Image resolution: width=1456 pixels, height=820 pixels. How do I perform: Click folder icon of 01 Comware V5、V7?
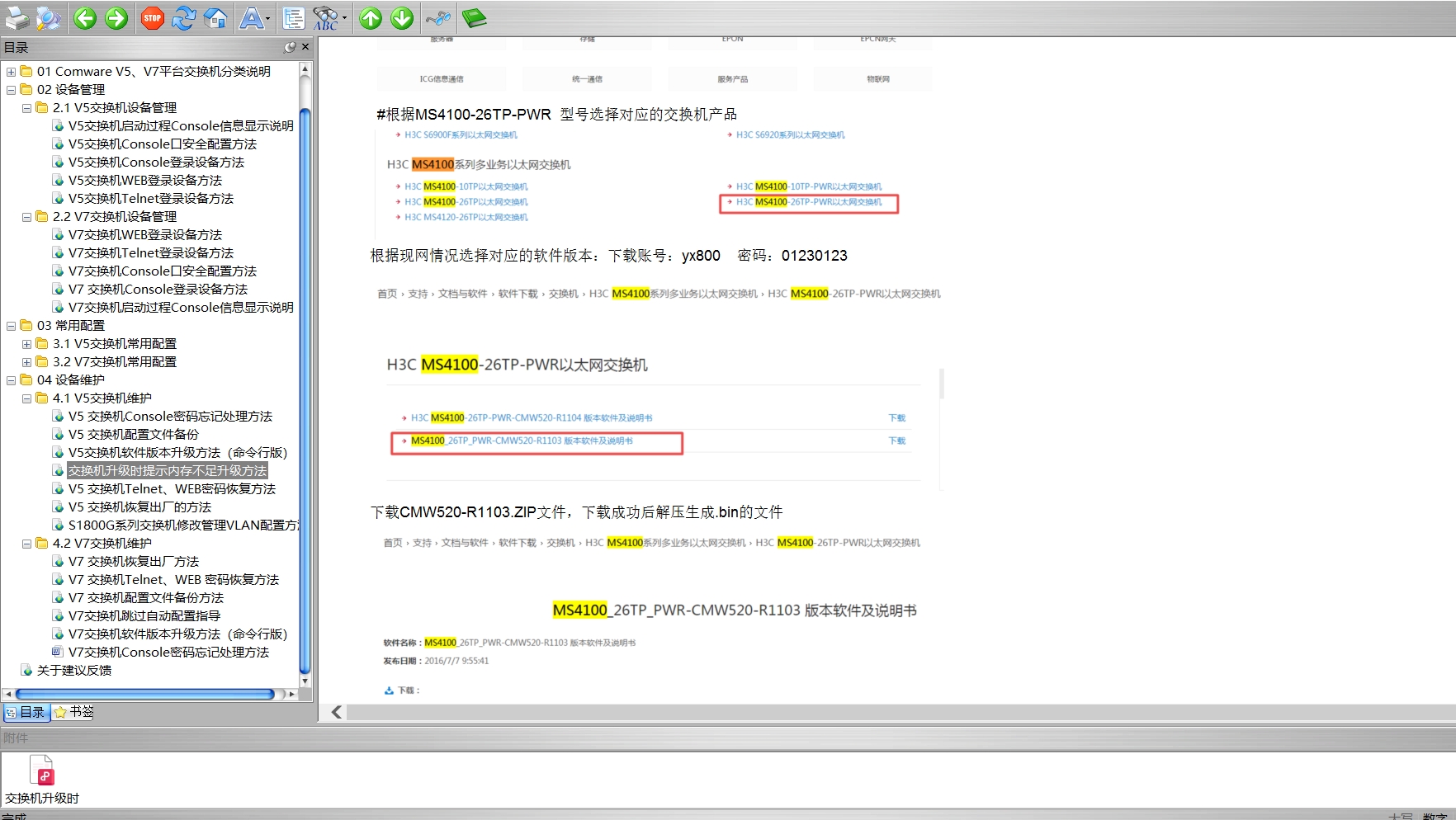[26, 72]
